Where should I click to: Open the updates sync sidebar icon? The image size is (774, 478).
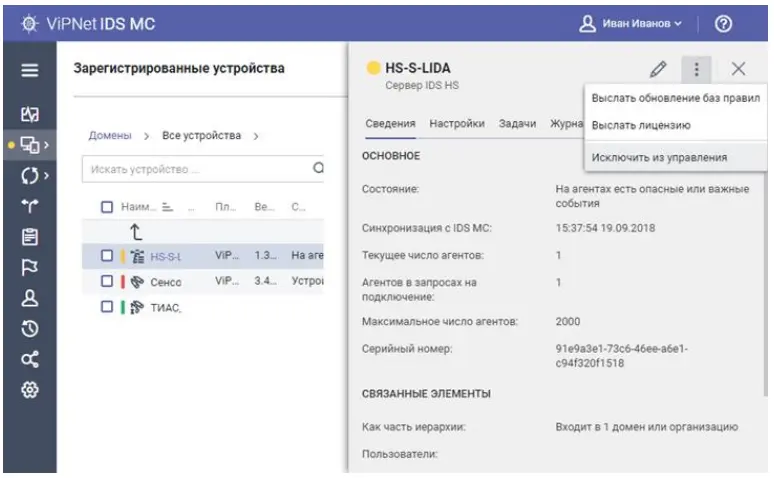click(30, 175)
